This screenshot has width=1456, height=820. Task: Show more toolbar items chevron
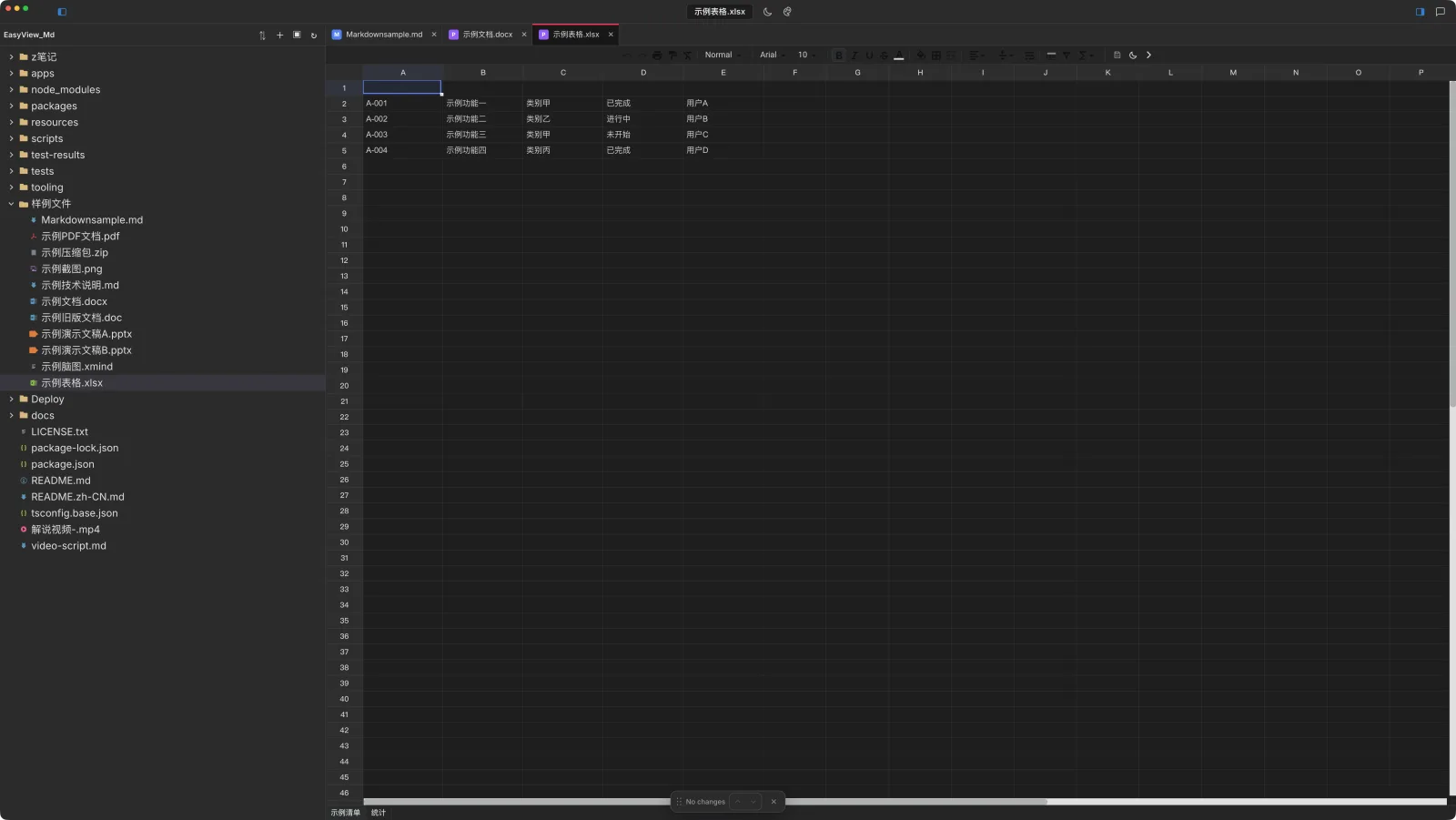pyautogui.click(x=1148, y=56)
